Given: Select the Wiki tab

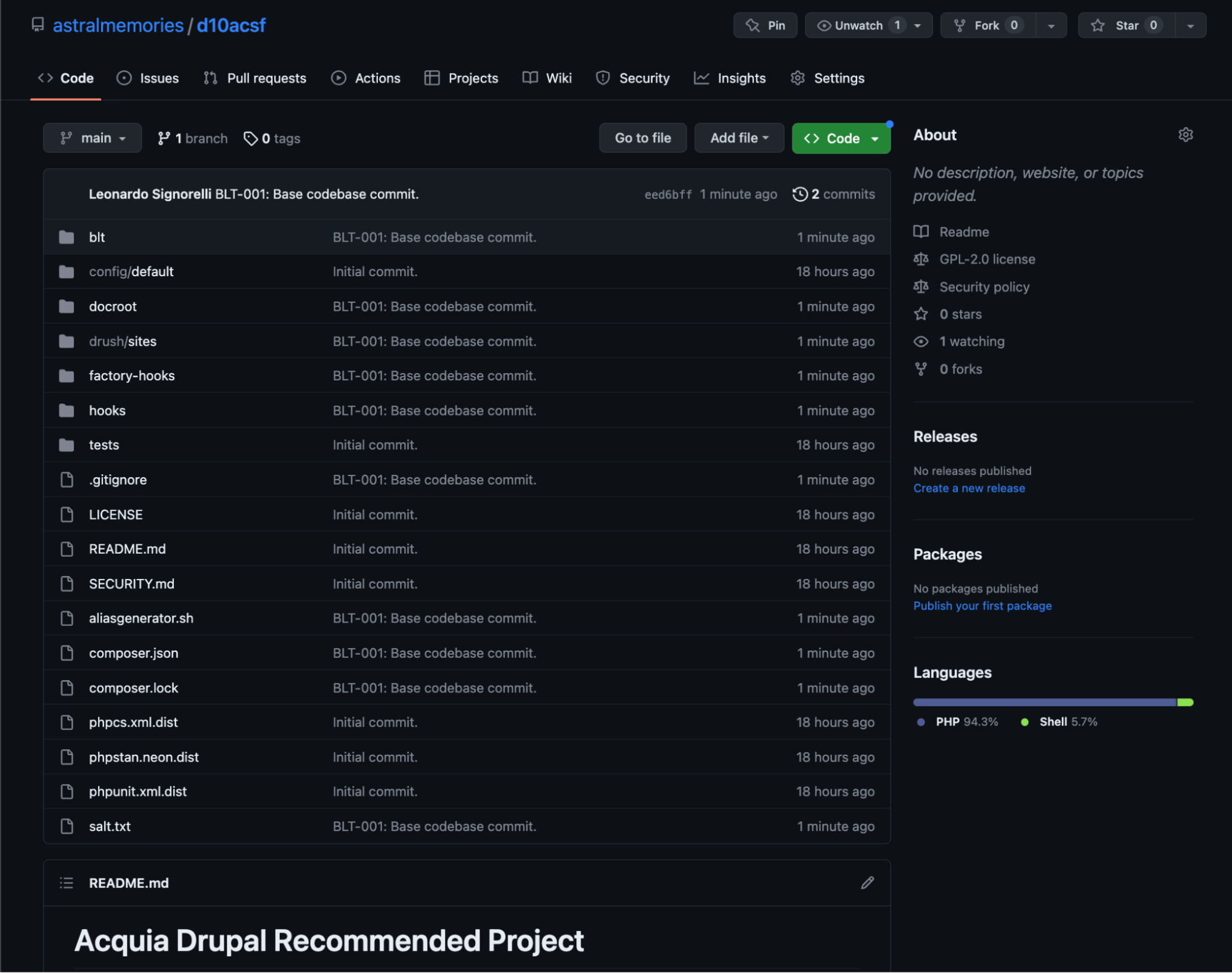Looking at the screenshot, I should (547, 78).
